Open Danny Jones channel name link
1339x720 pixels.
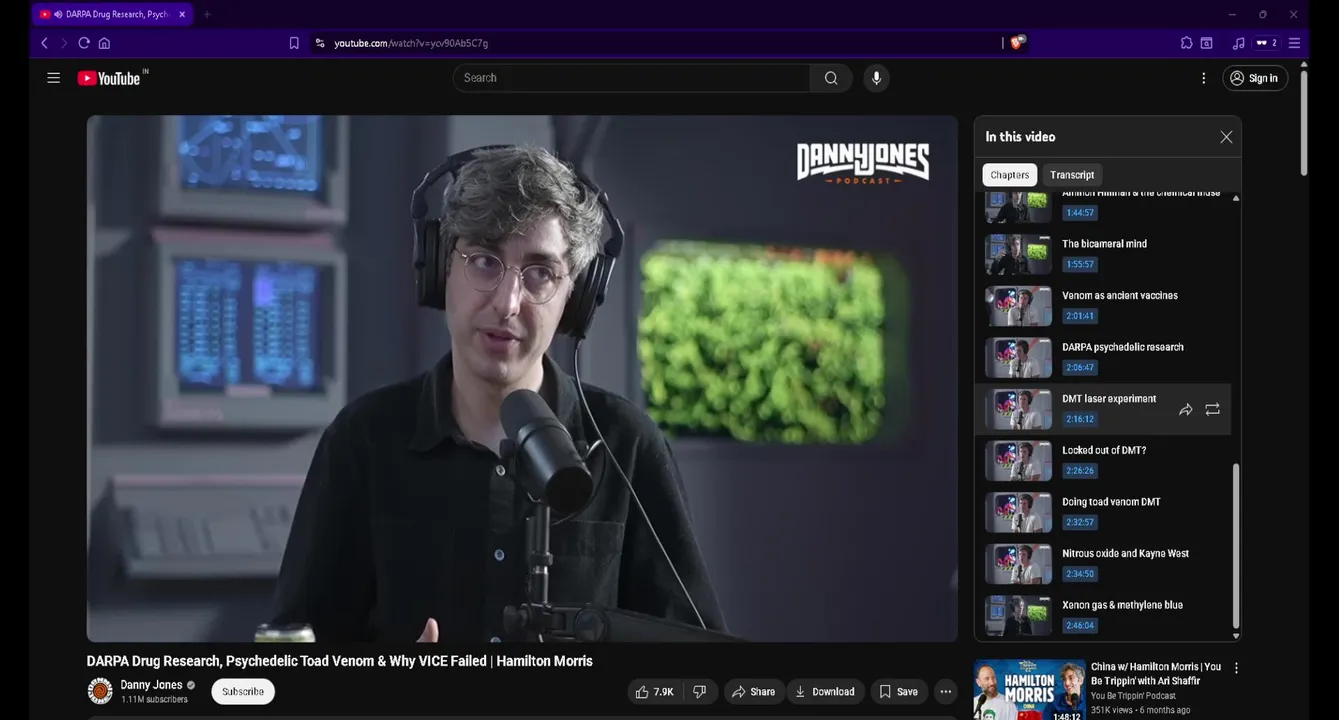pos(151,685)
